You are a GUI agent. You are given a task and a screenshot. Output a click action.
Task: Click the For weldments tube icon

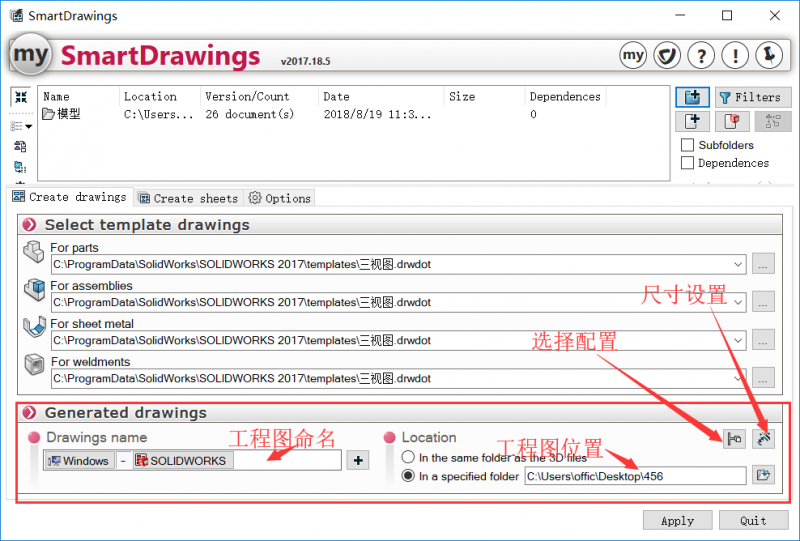[x=34, y=364]
